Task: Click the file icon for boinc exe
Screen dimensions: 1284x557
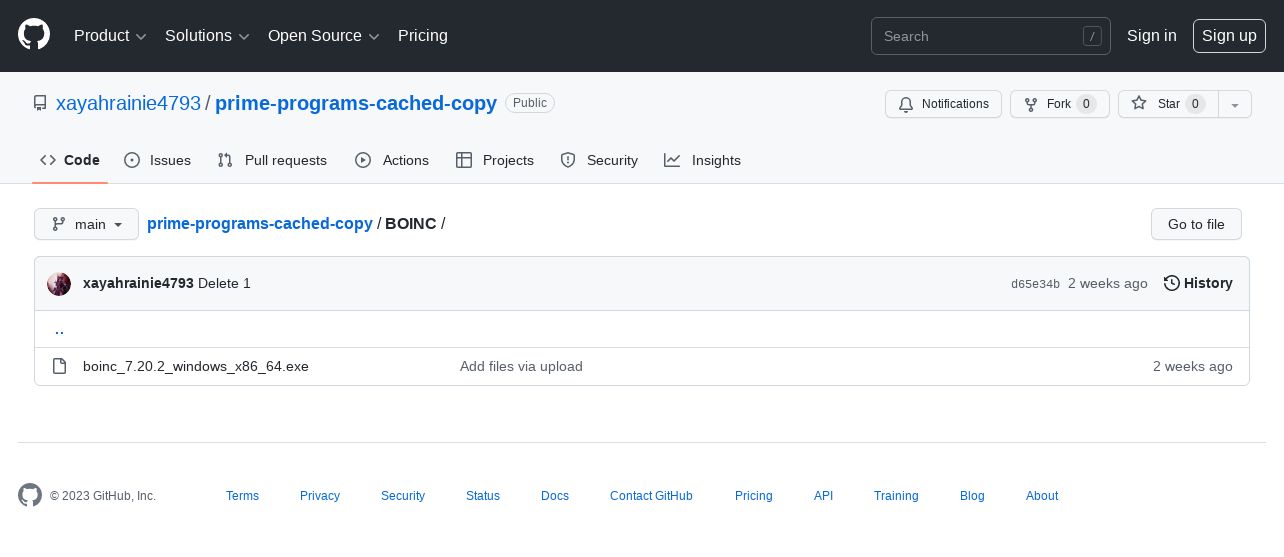Action: click(x=59, y=366)
